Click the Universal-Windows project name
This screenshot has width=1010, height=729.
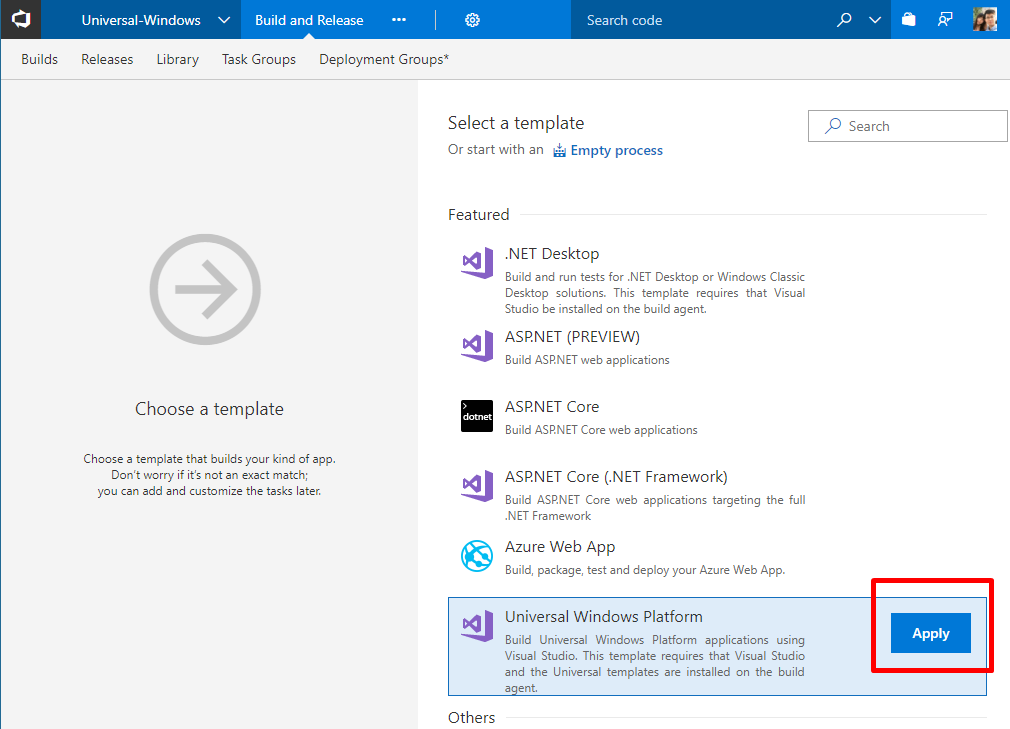(x=141, y=20)
